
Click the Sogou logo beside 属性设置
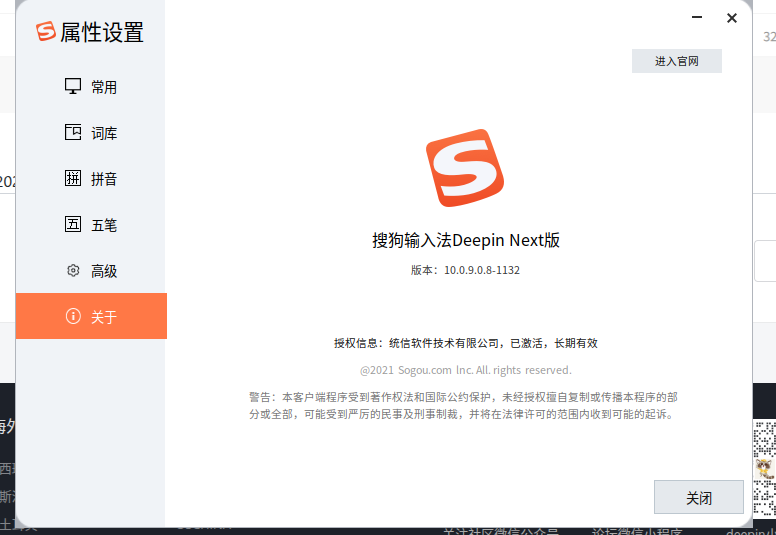[46, 31]
